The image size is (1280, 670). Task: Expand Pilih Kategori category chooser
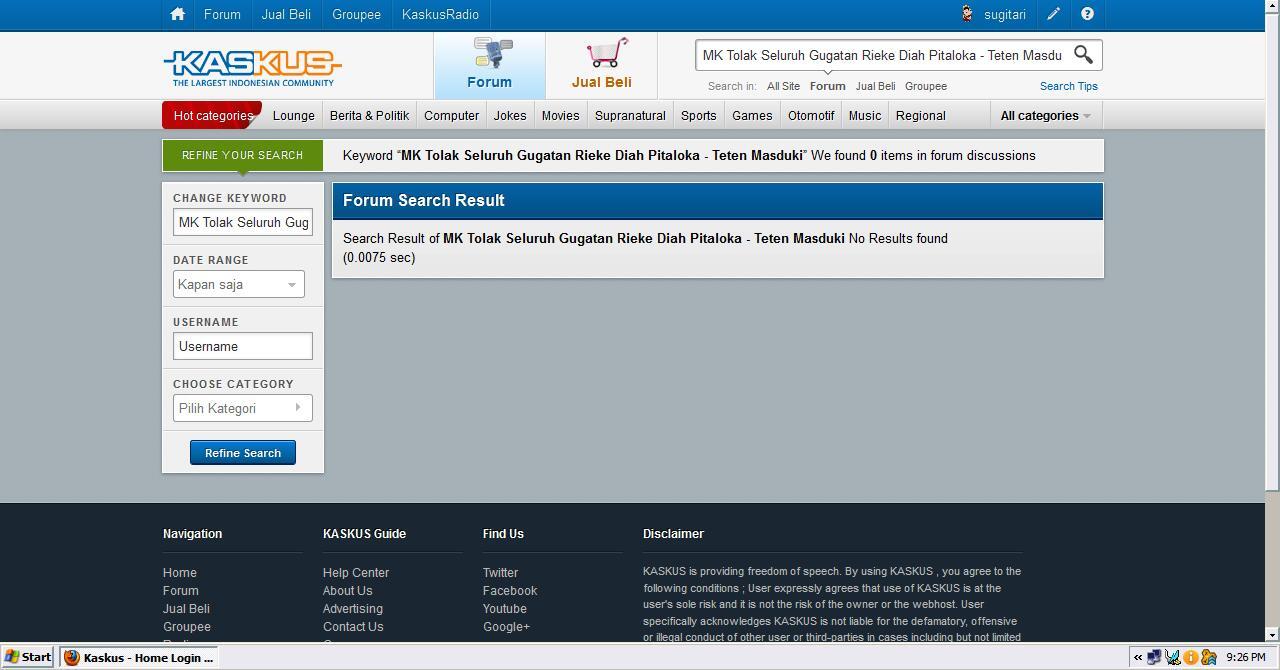point(243,408)
